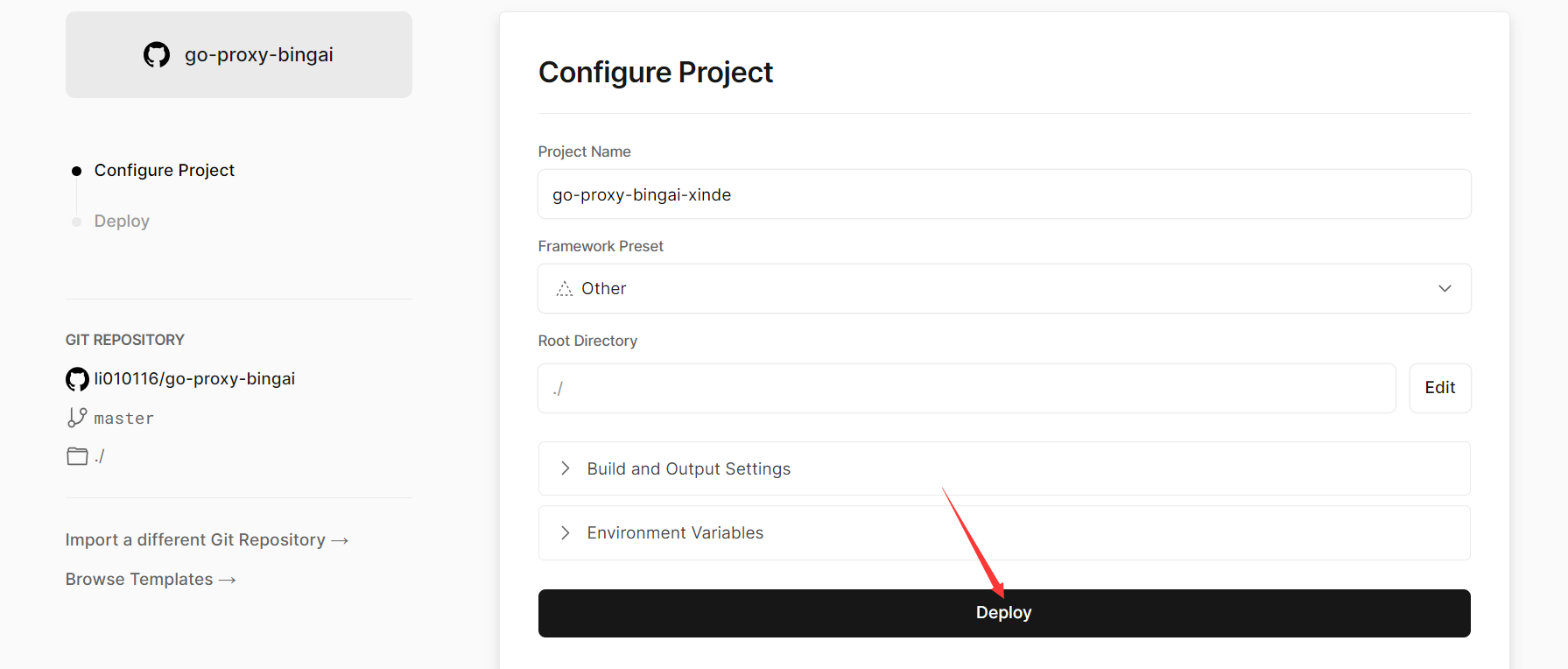
Task: Expand Build and Output Settings section
Action: 1004,468
